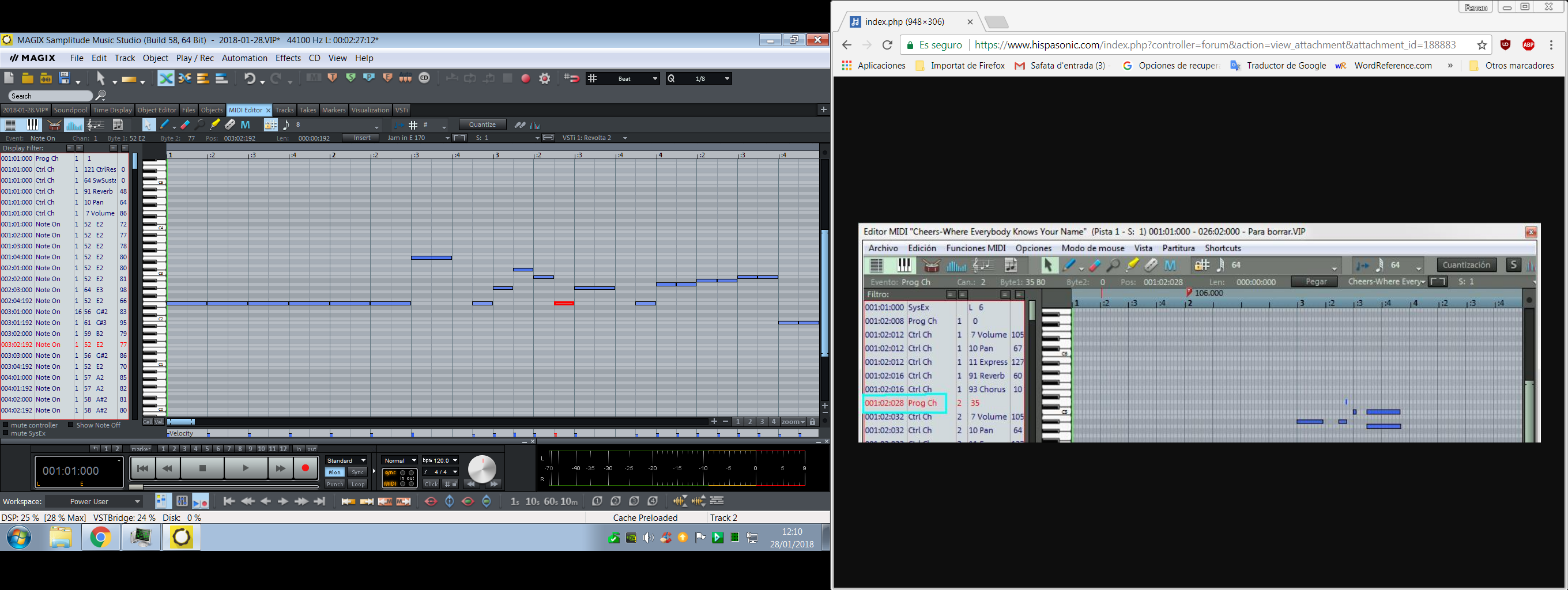Open the VSTi 1: Revolta 2 dropdown
1568x590 pixels.
tap(625, 138)
